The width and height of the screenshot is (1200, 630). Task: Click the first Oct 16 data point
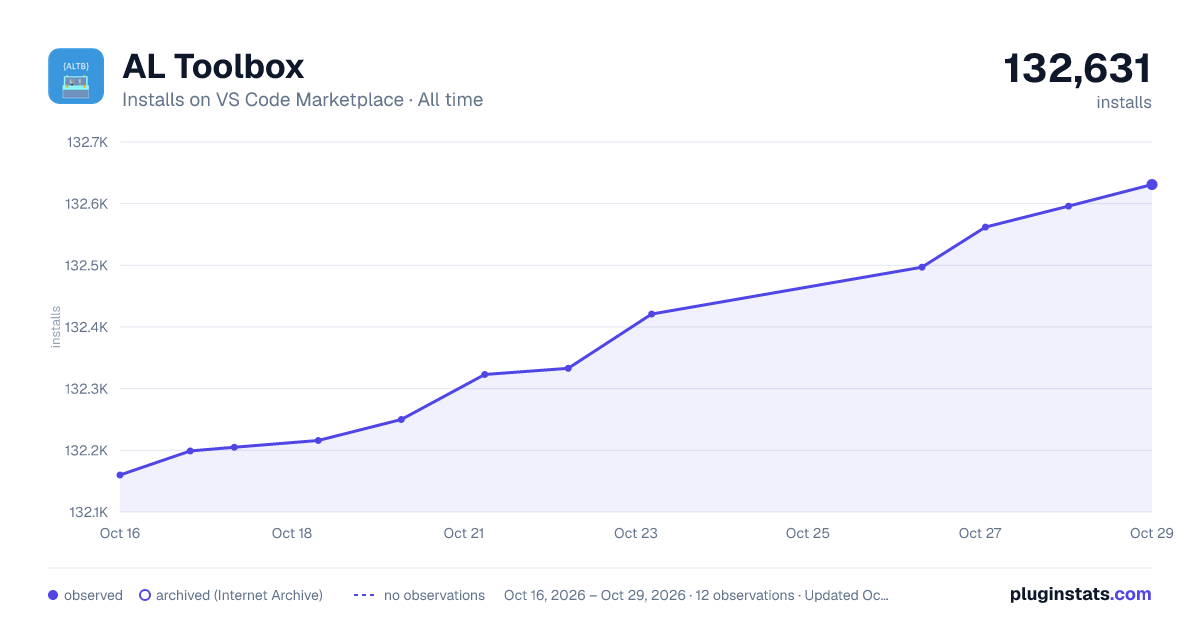pyautogui.click(x=120, y=475)
